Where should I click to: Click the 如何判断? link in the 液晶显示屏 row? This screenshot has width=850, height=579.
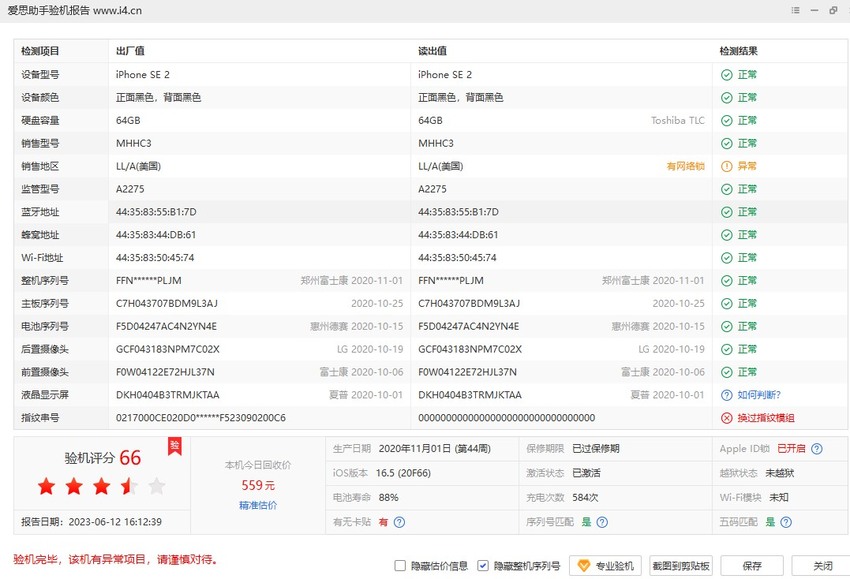[x=759, y=395]
